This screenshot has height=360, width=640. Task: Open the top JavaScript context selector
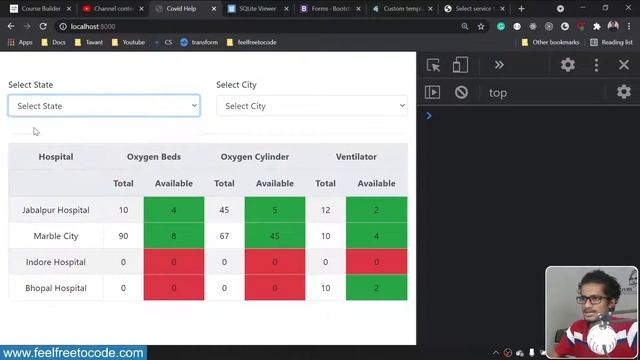pyautogui.click(x=498, y=93)
